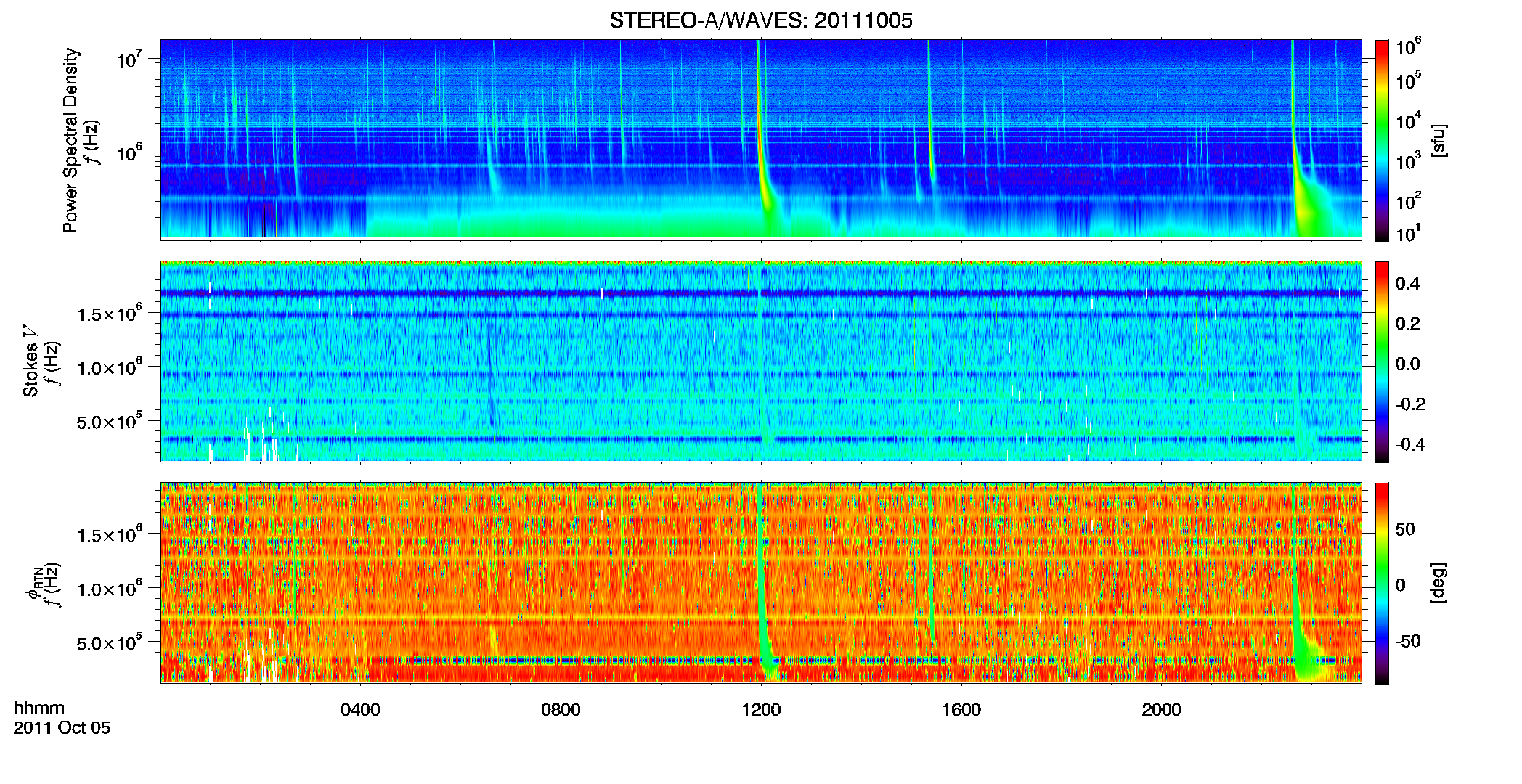Click the 2000 time tick label
The height and width of the screenshot is (784, 1522).
click(1161, 710)
